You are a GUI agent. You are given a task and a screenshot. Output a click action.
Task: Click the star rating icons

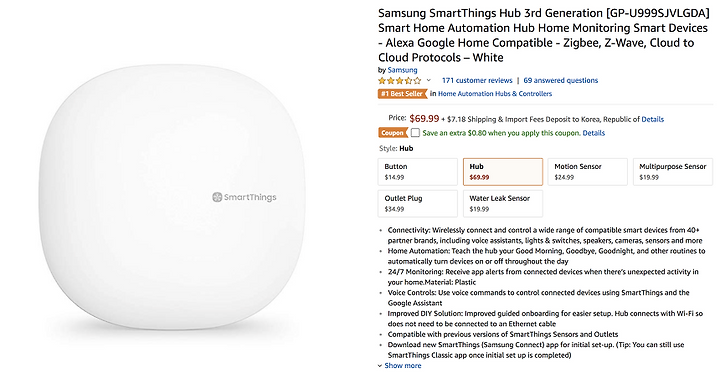(x=399, y=80)
